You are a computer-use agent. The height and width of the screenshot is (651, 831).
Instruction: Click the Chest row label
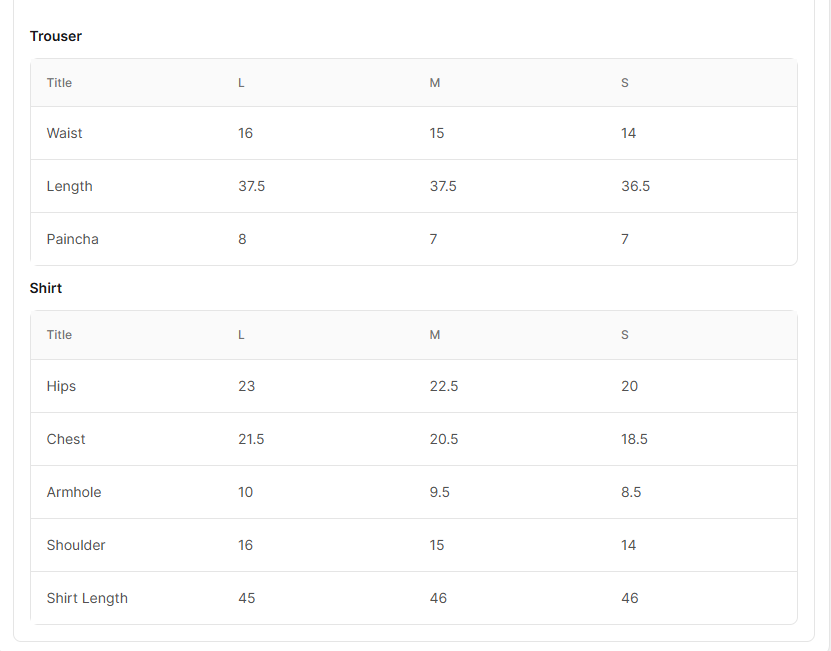(66, 439)
